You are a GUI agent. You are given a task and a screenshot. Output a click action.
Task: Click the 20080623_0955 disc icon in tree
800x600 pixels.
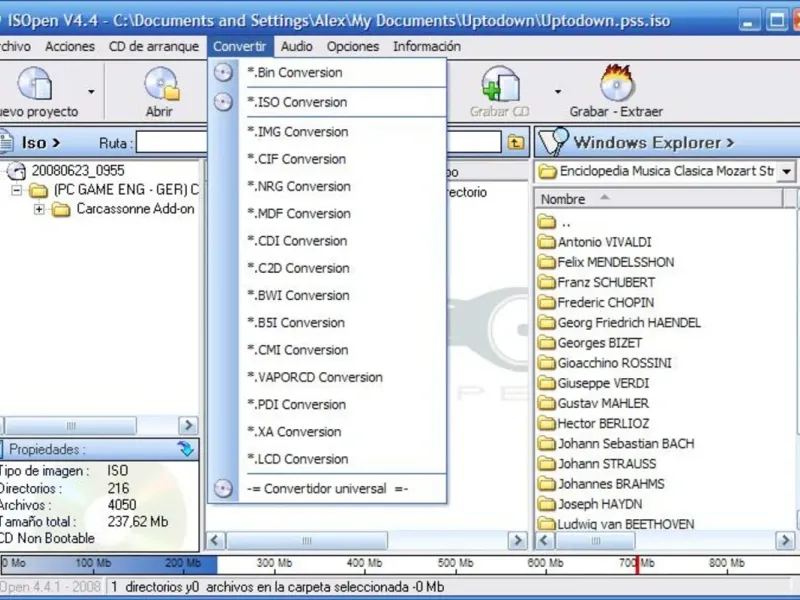[16, 170]
